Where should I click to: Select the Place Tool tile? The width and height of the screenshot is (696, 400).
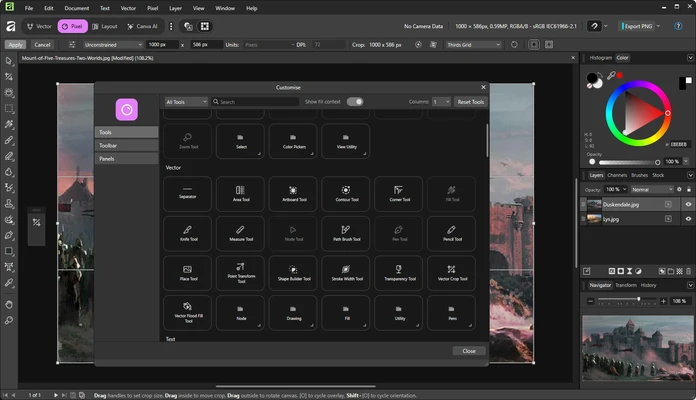click(x=187, y=273)
